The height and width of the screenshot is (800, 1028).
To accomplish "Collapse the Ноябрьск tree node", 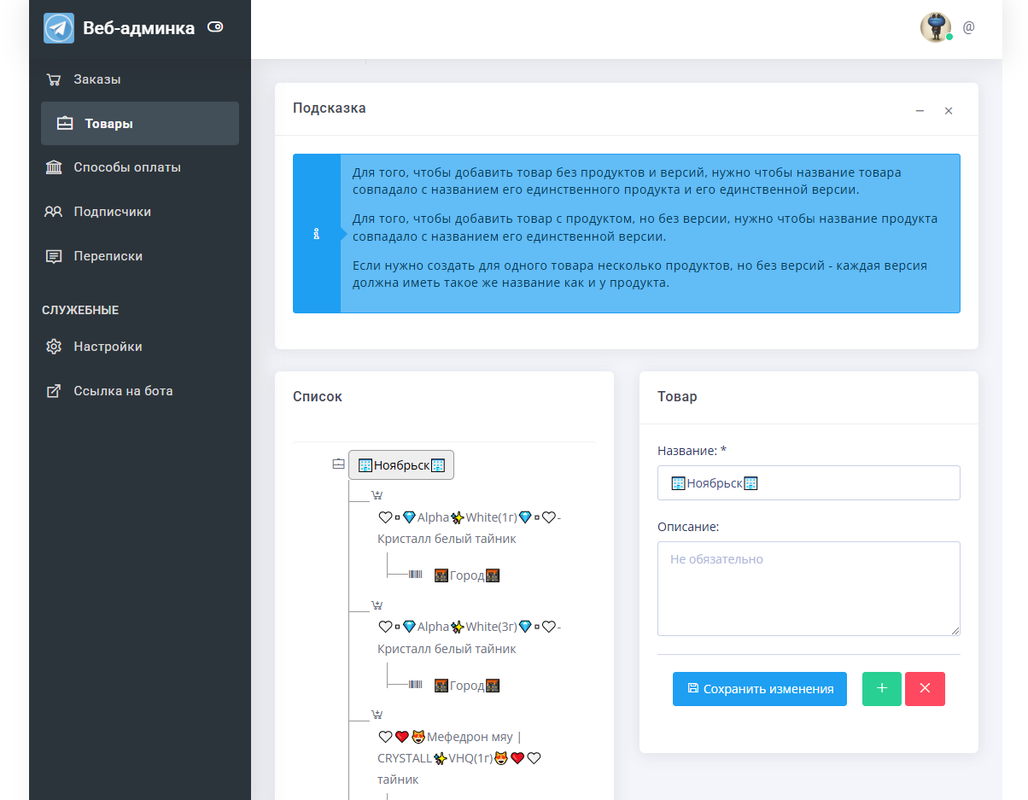I will point(338,464).
